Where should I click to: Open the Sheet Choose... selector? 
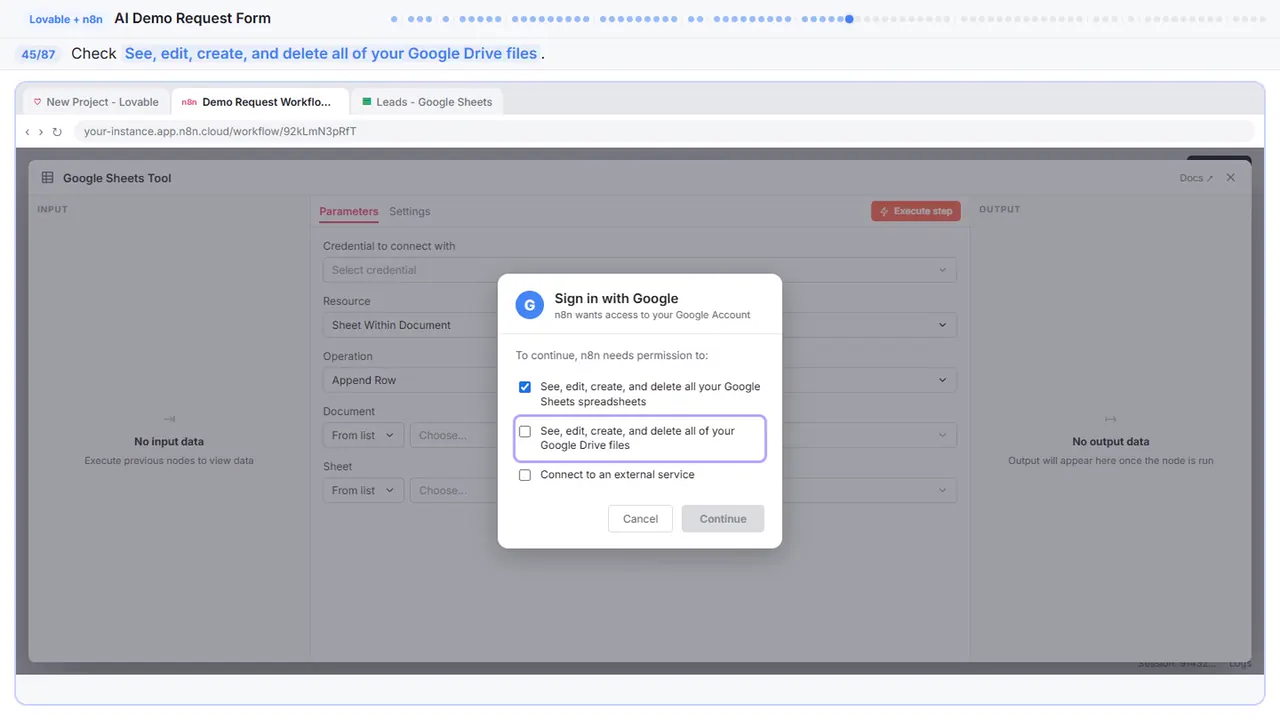pos(683,490)
